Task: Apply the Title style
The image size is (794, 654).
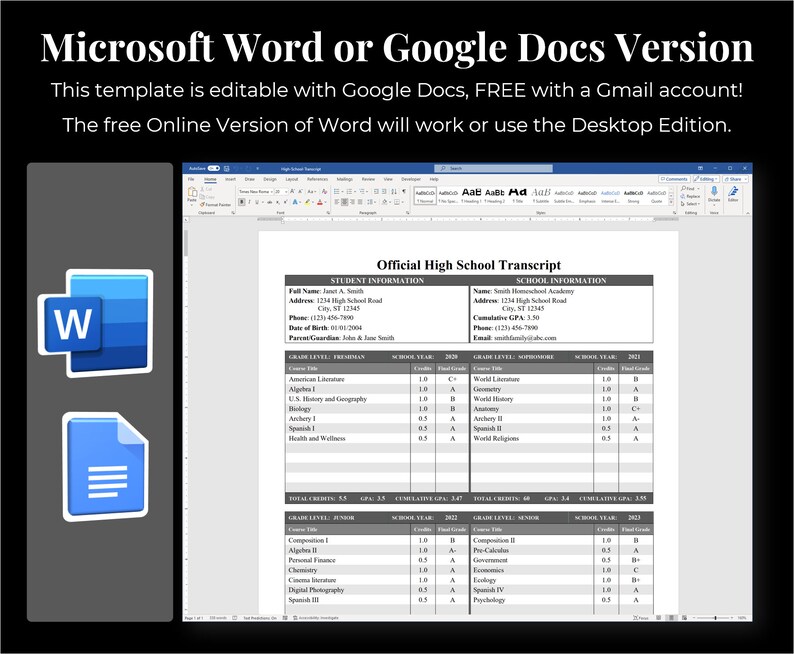Action: tap(518, 195)
